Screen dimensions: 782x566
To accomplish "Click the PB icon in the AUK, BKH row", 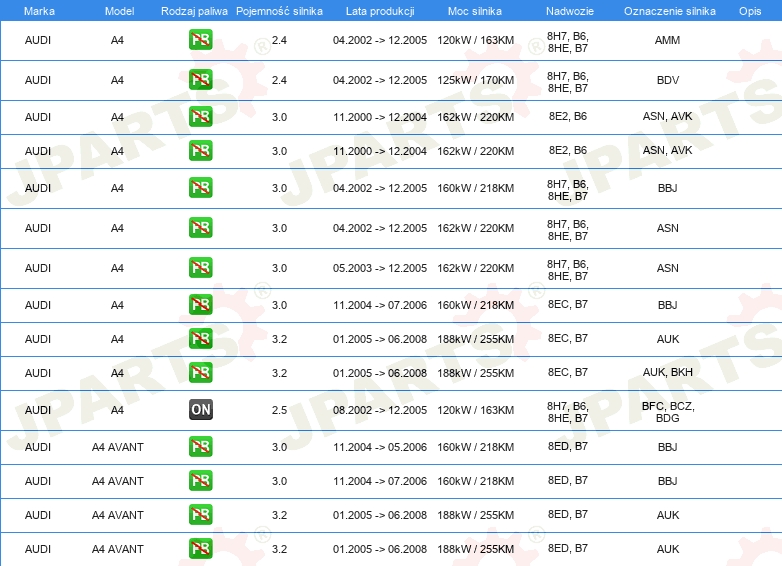I will (200, 373).
